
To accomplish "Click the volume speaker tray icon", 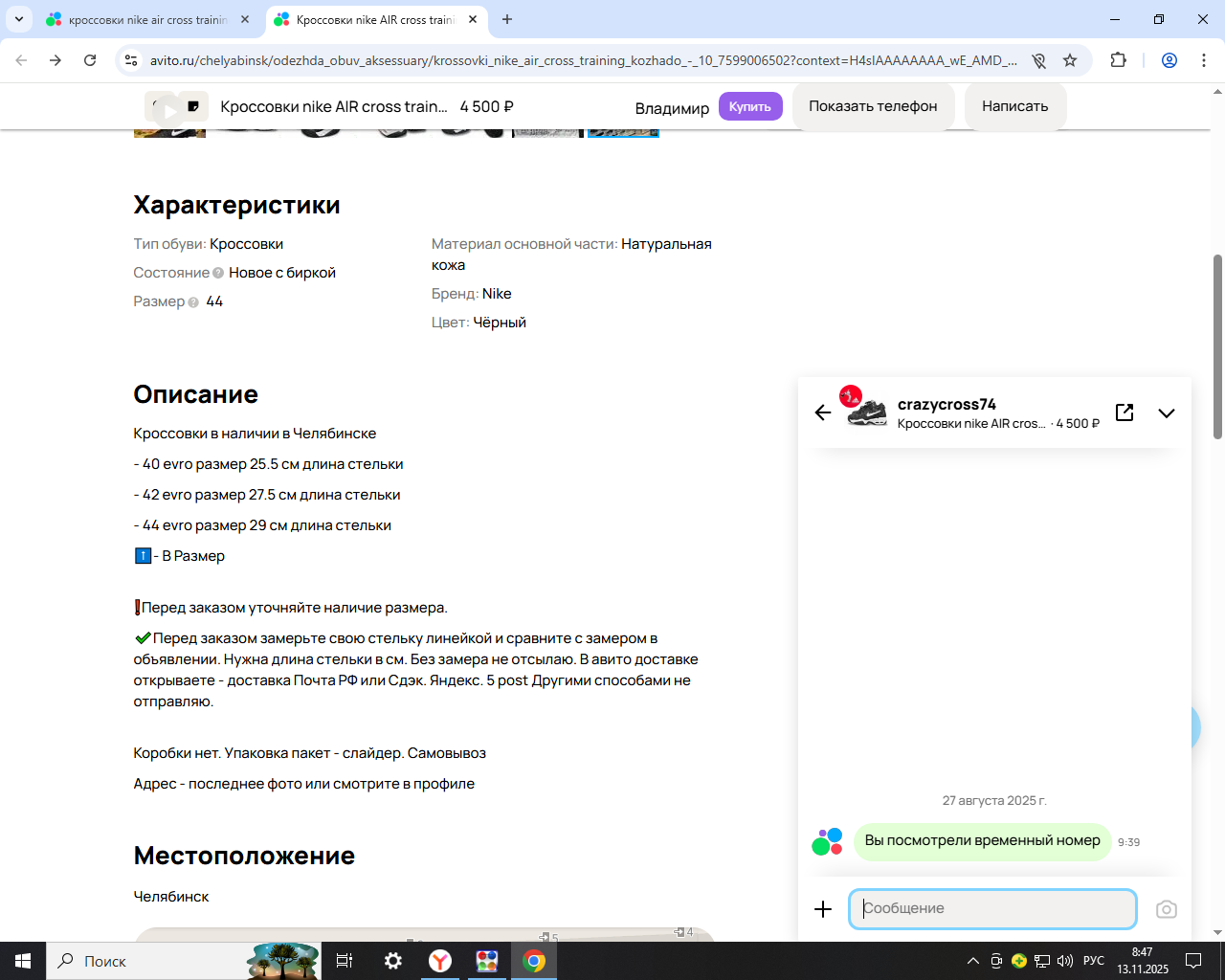I will [1065, 961].
